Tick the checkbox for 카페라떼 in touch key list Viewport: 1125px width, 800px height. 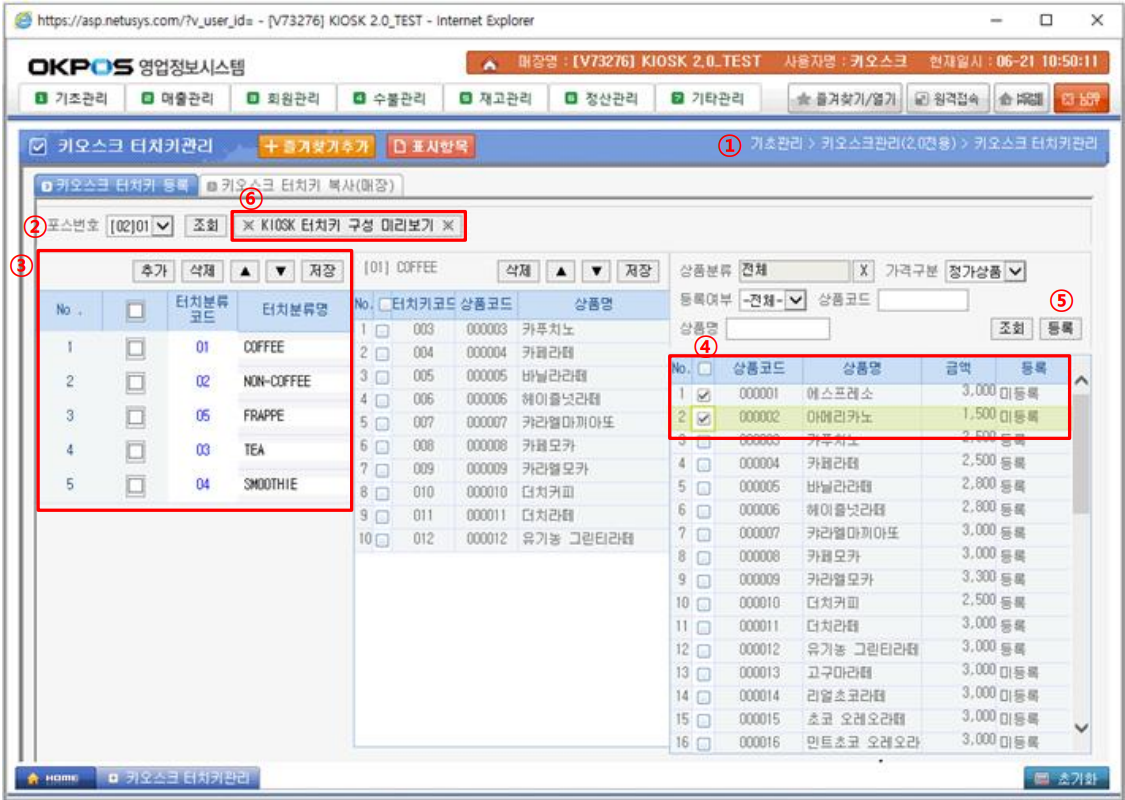point(382,353)
